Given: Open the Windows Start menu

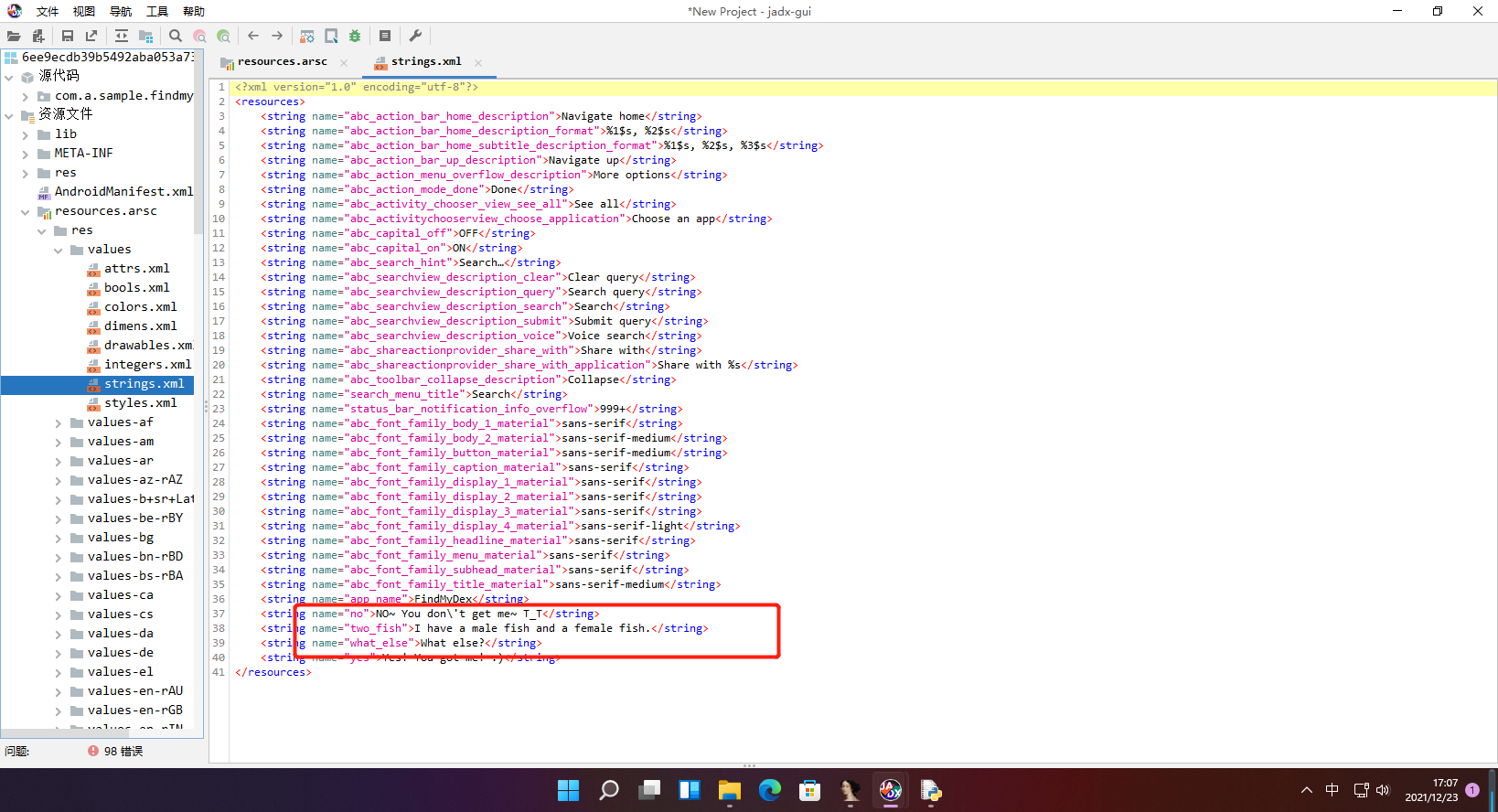Looking at the screenshot, I should [568, 790].
